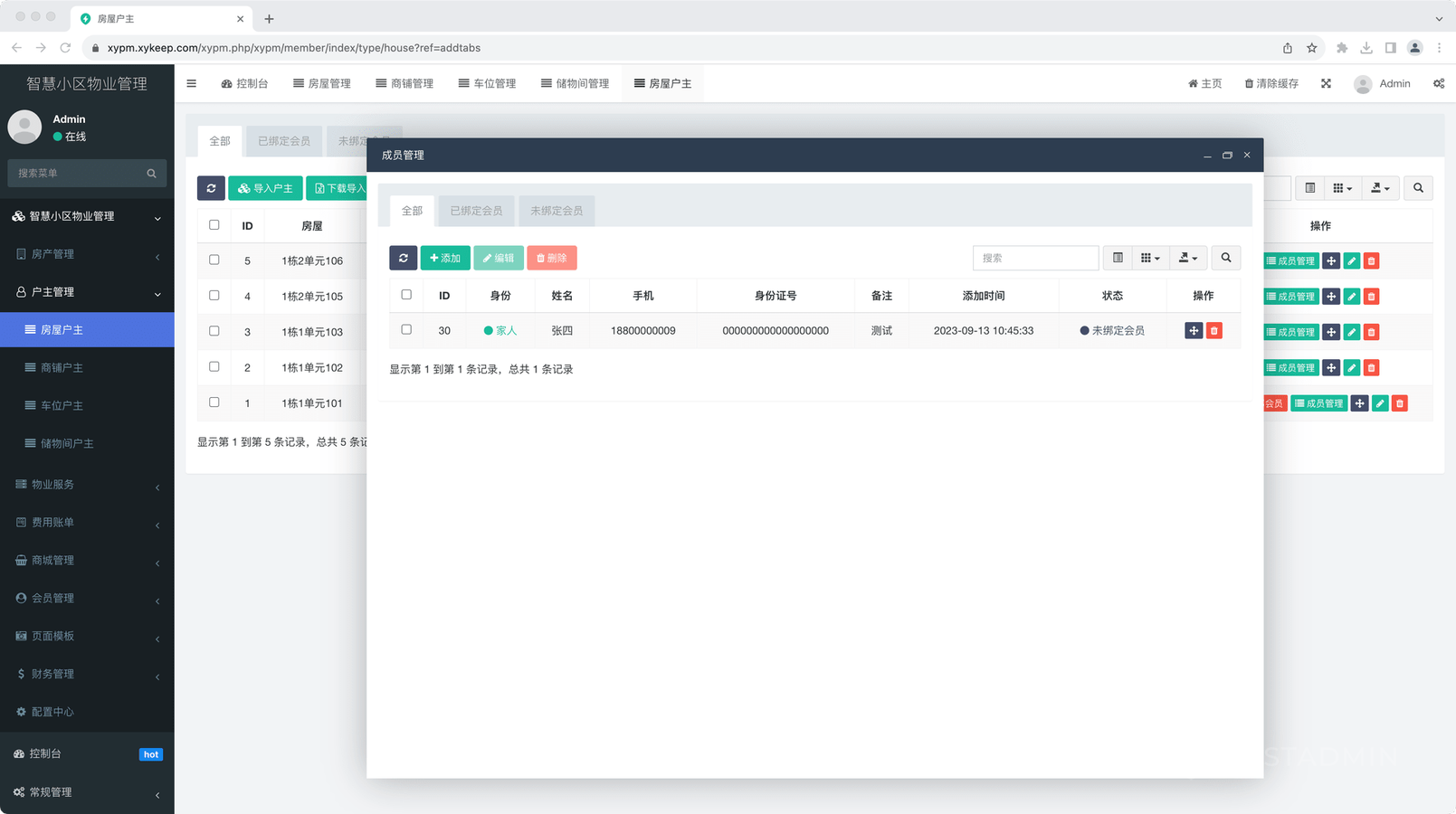
Task: Open the export dropdown in background table toolbar
Action: coord(1381,188)
